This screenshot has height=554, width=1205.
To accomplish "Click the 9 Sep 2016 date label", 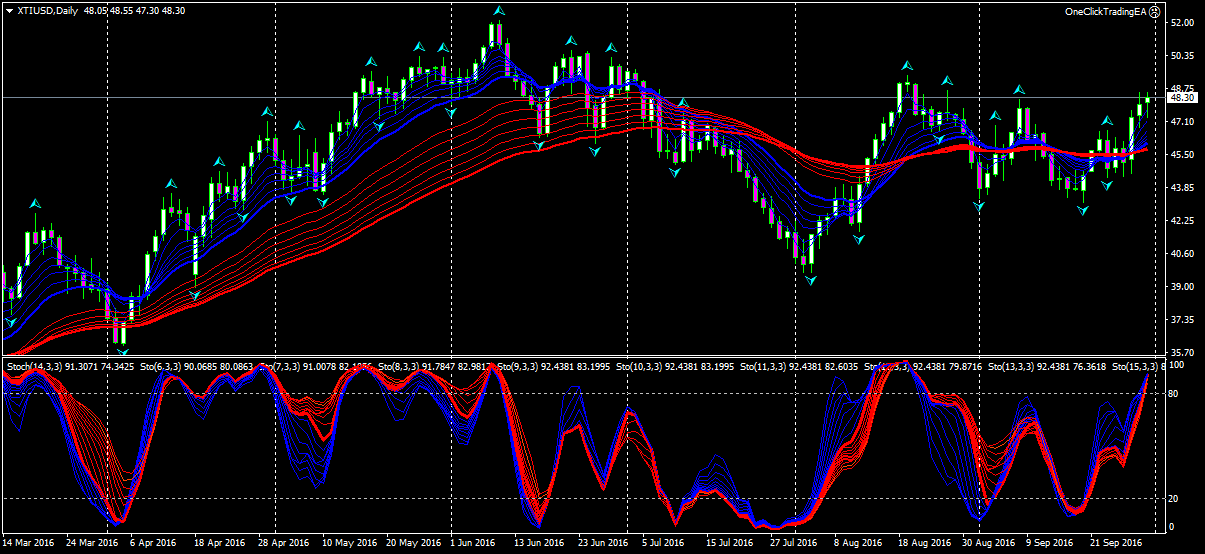I will (1051, 543).
